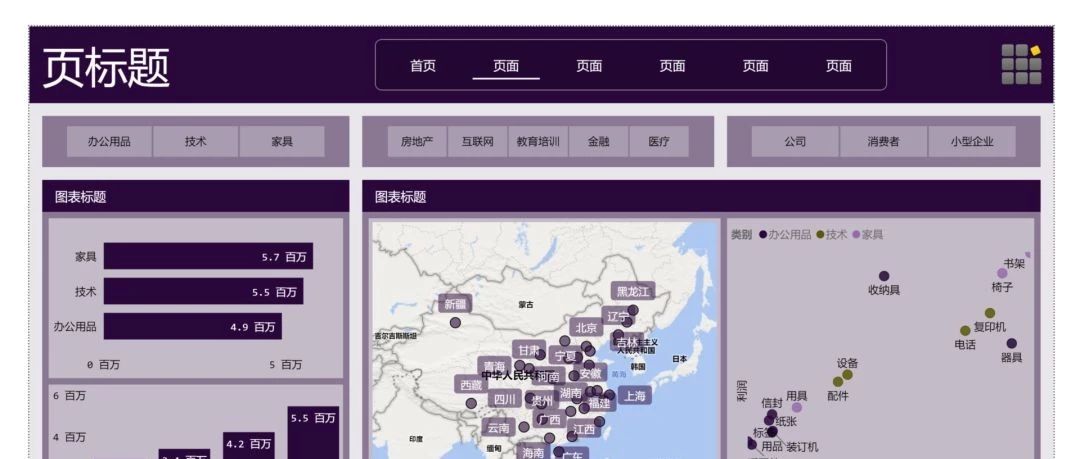Click the 上海 map label
The image size is (1080, 459).
634,396
